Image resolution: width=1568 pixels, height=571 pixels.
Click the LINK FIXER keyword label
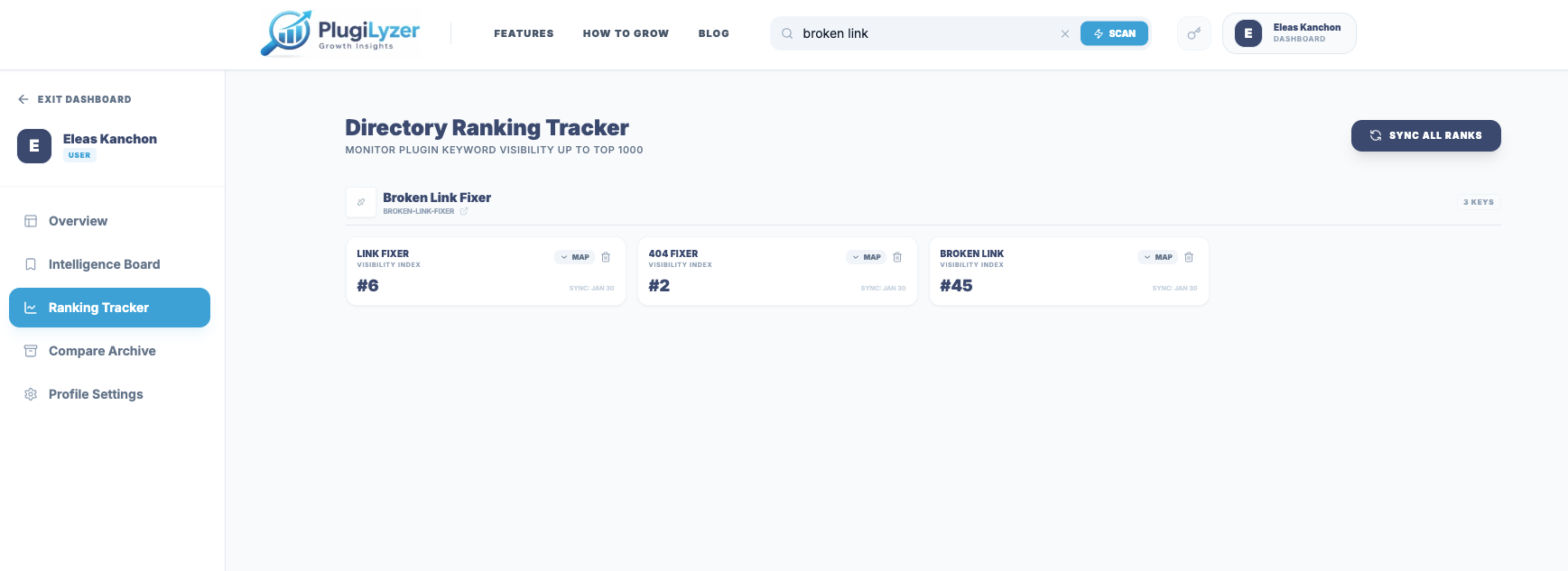click(x=383, y=253)
